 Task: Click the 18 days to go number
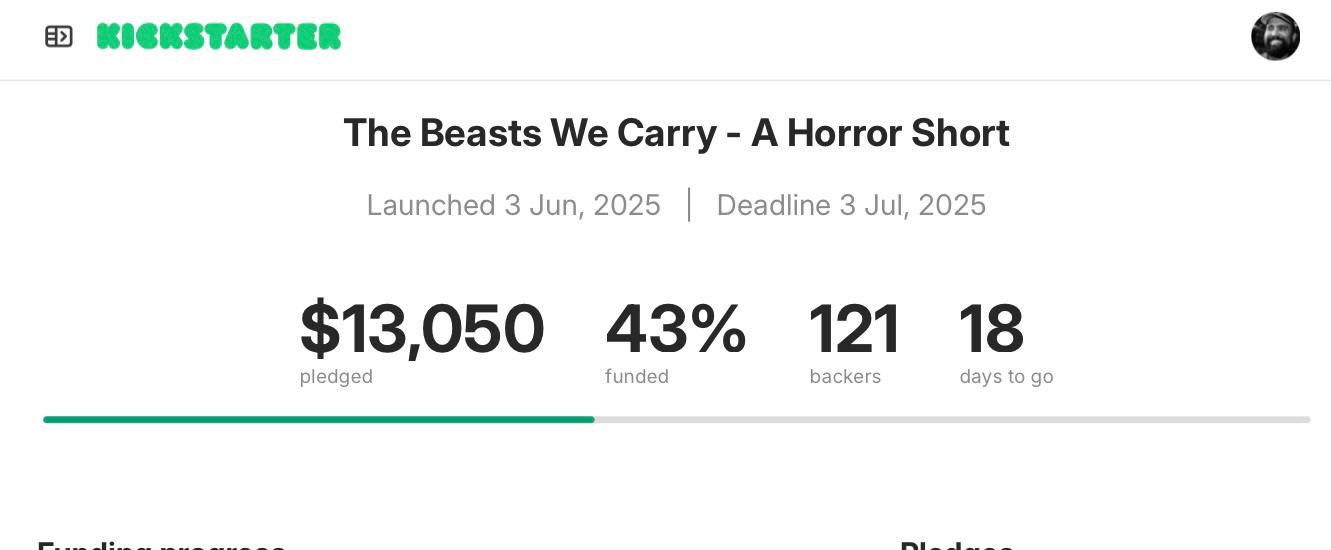click(x=992, y=328)
